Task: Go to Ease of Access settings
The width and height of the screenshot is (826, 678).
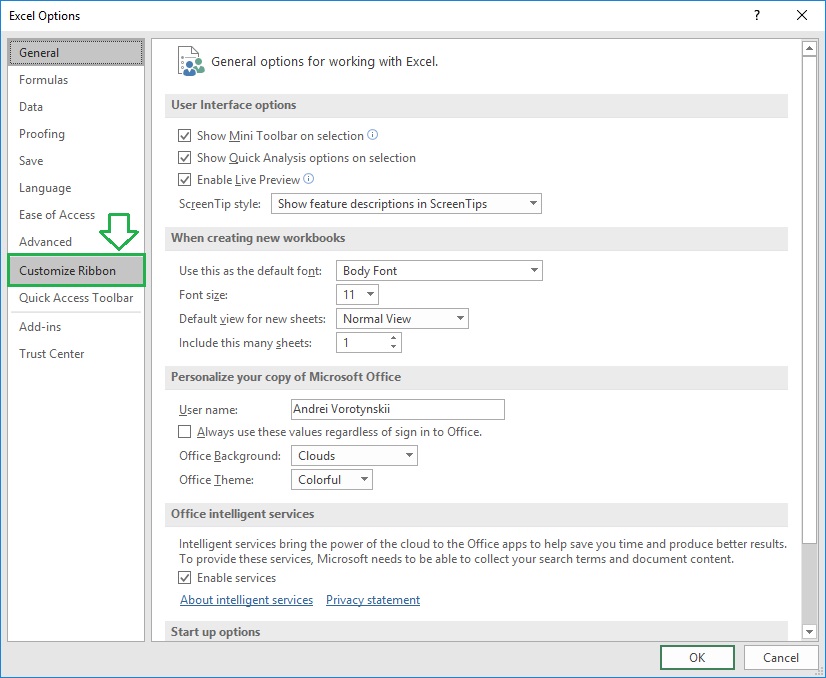Action: tap(76, 215)
